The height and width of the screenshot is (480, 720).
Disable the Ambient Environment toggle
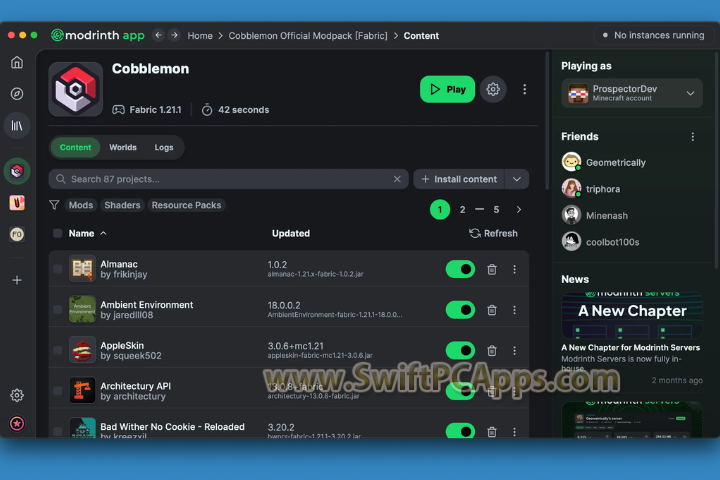pyautogui.click(x=460, y=310)
